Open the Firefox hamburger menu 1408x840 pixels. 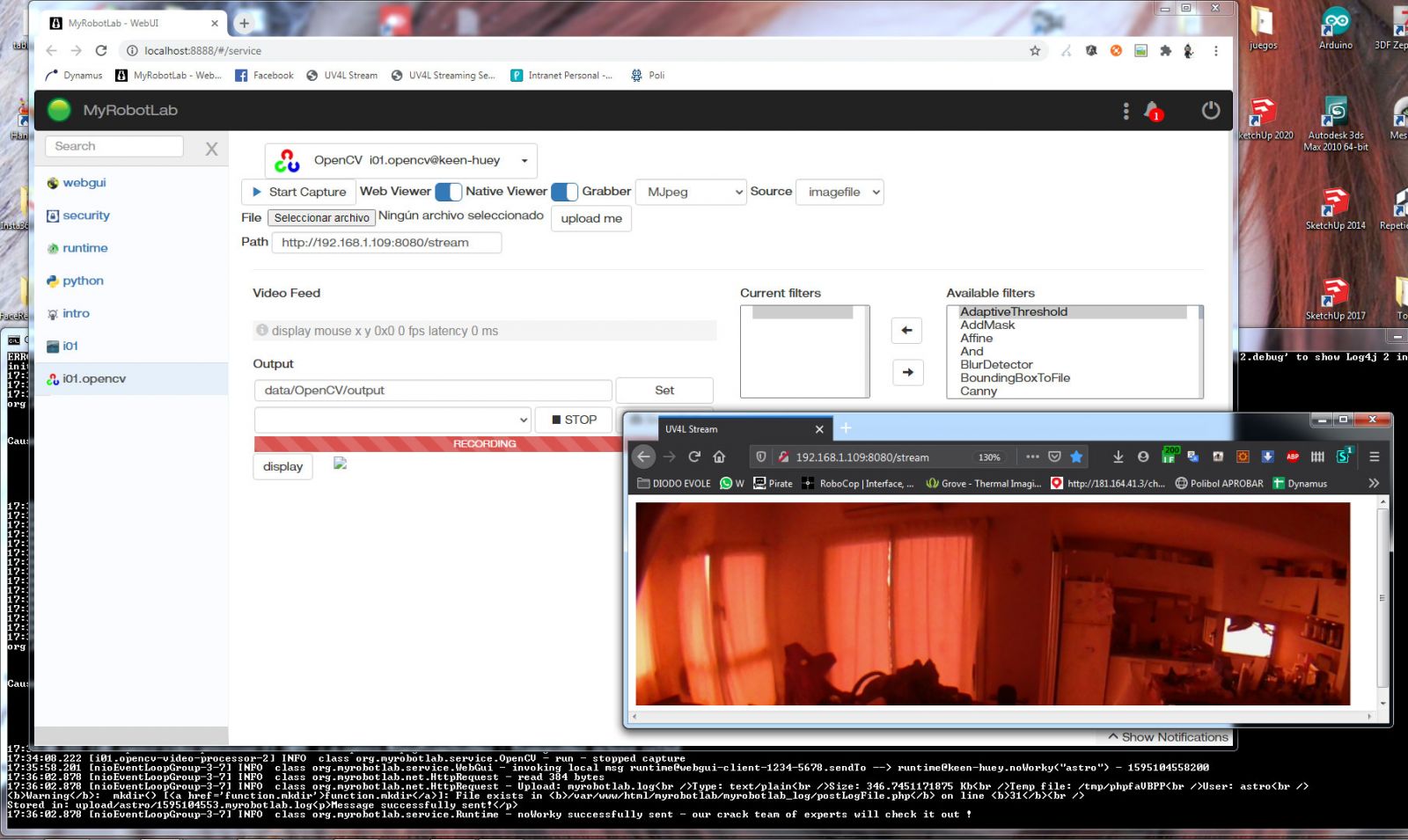coord(1374,457)
